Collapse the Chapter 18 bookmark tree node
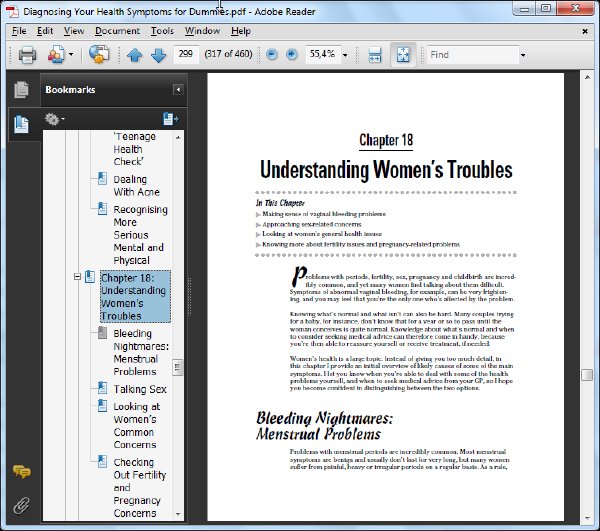This screenshot has width=600, height=531. point(77,276)
